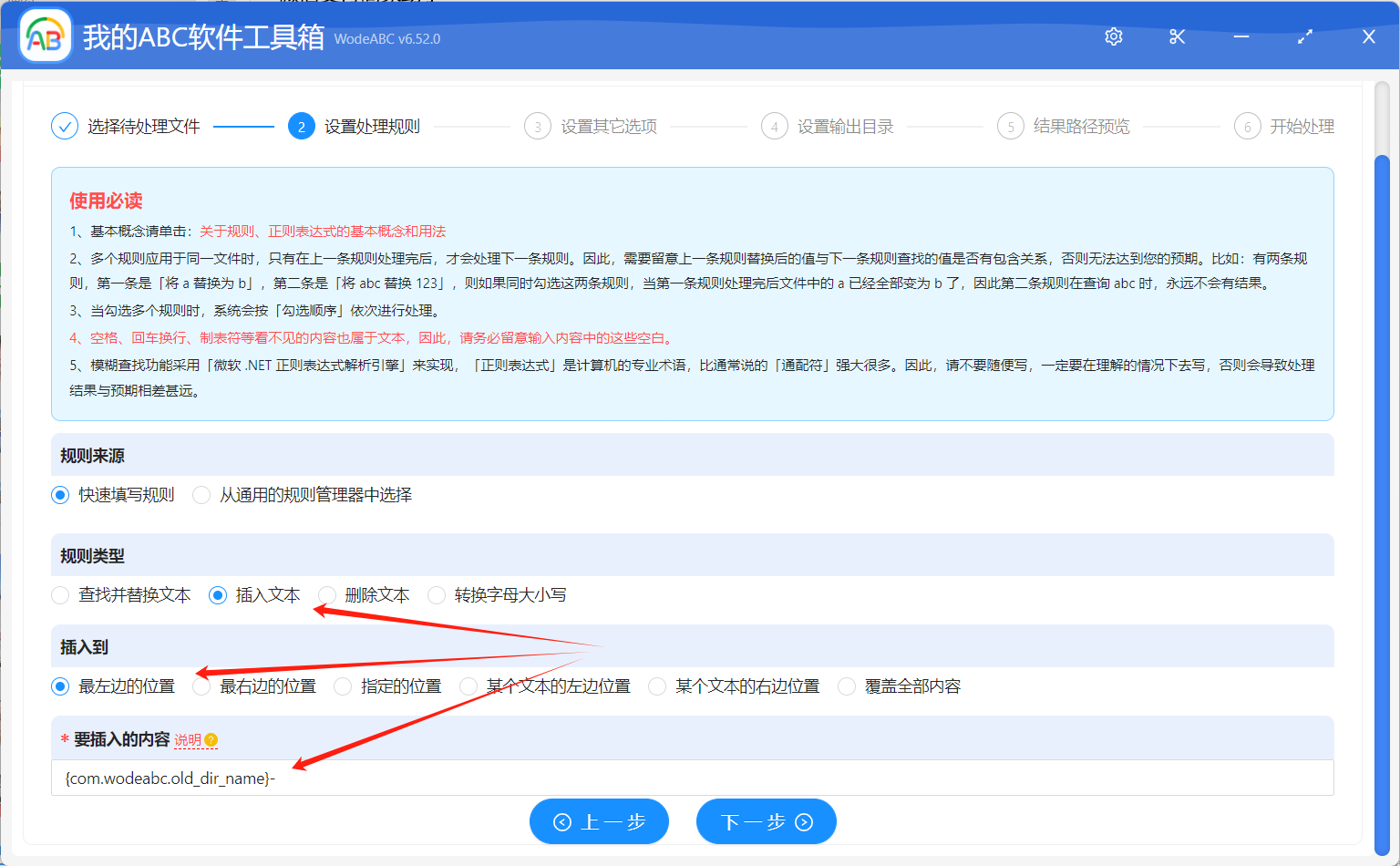Click the 说明 link
The image size is (1400, 866).
click(187, 739)
